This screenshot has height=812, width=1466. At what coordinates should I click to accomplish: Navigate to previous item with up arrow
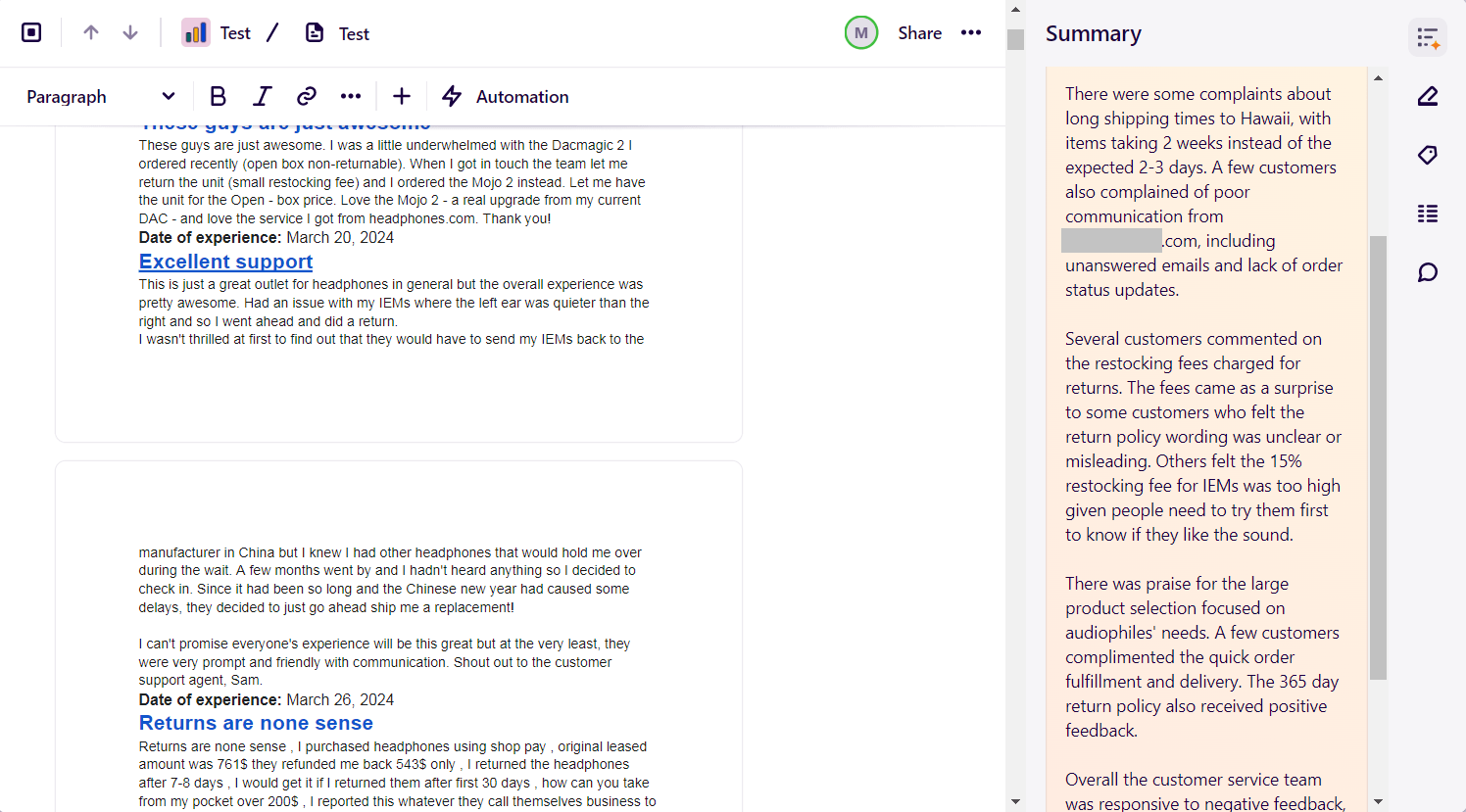coord(91,32)
